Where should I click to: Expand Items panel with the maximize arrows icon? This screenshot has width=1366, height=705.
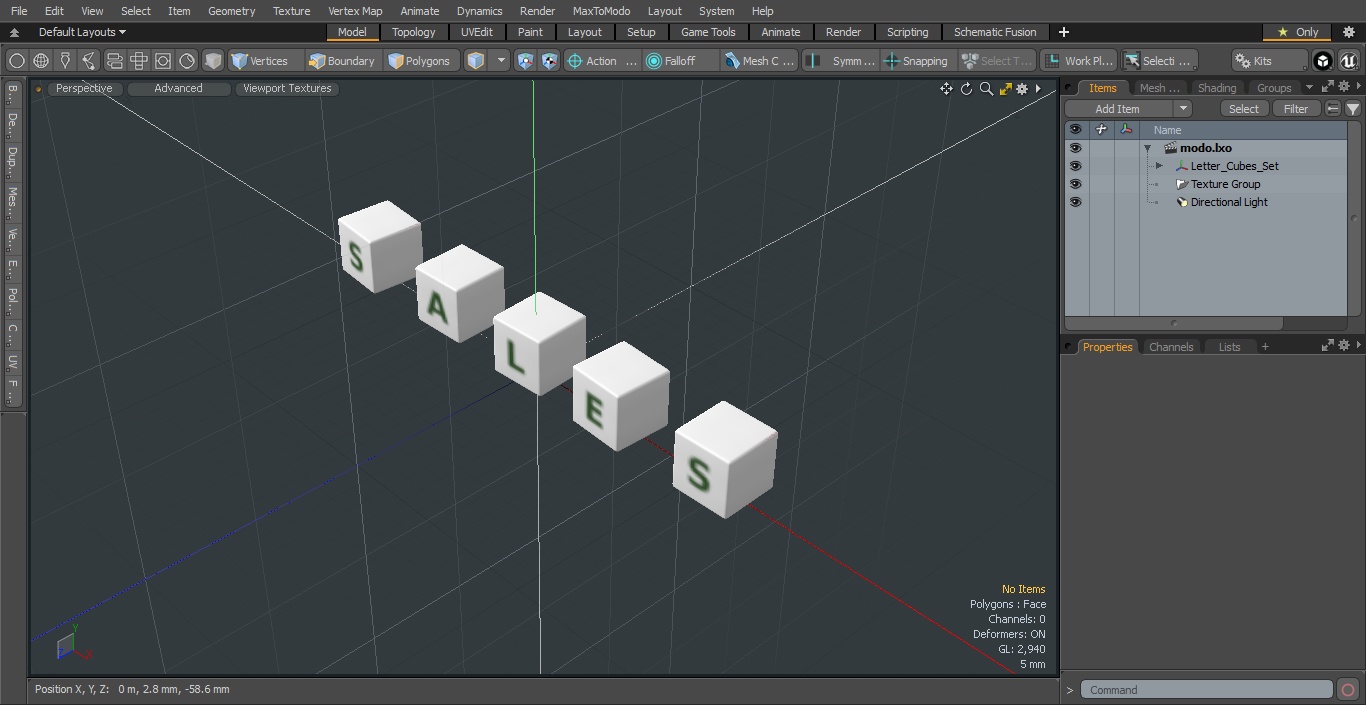[1328, 87]
